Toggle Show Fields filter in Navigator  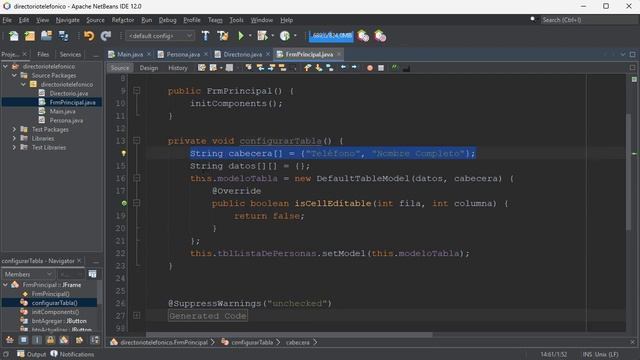click(23, 340)
